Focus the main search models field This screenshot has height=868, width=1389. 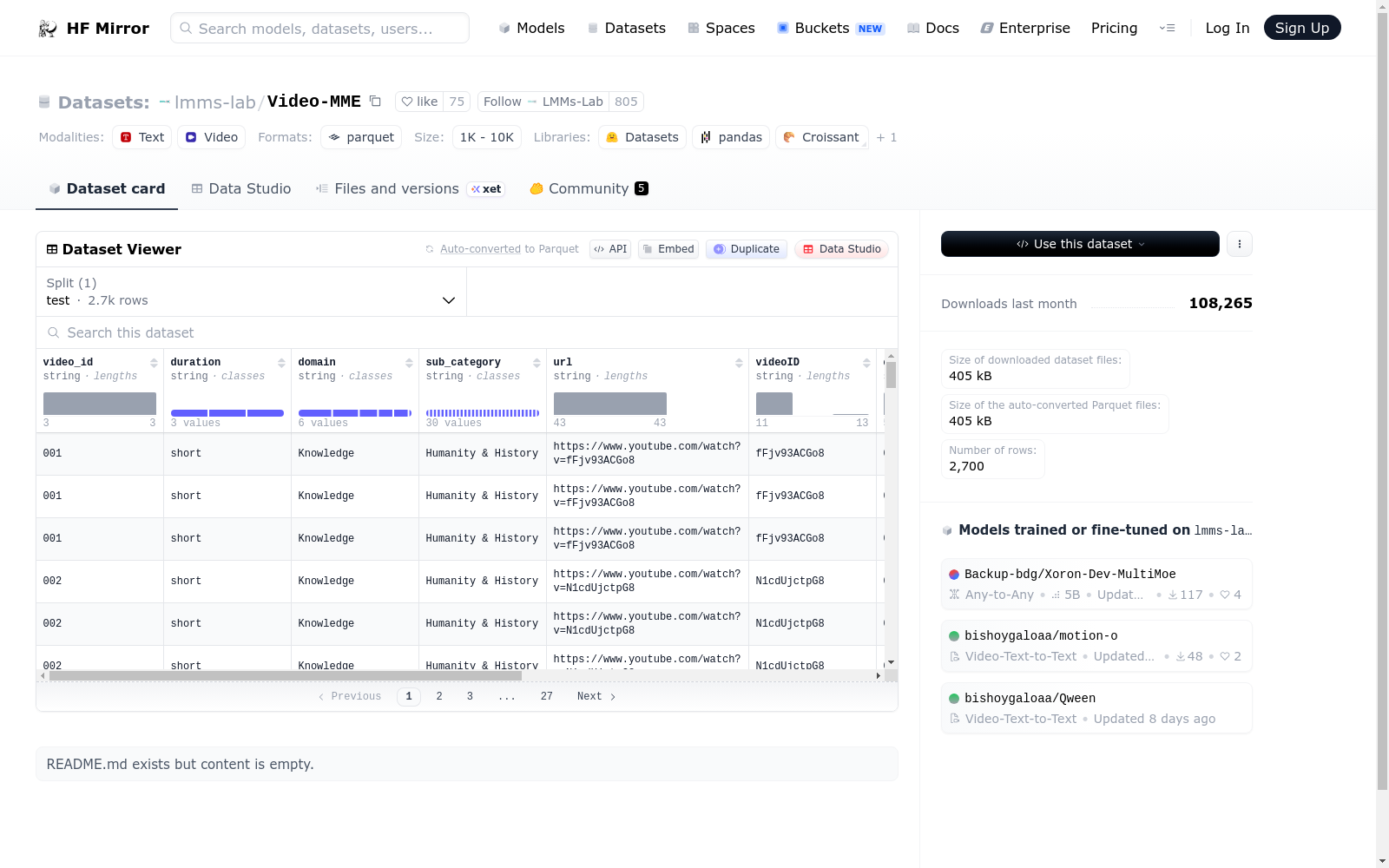click(x=319, y=28)
